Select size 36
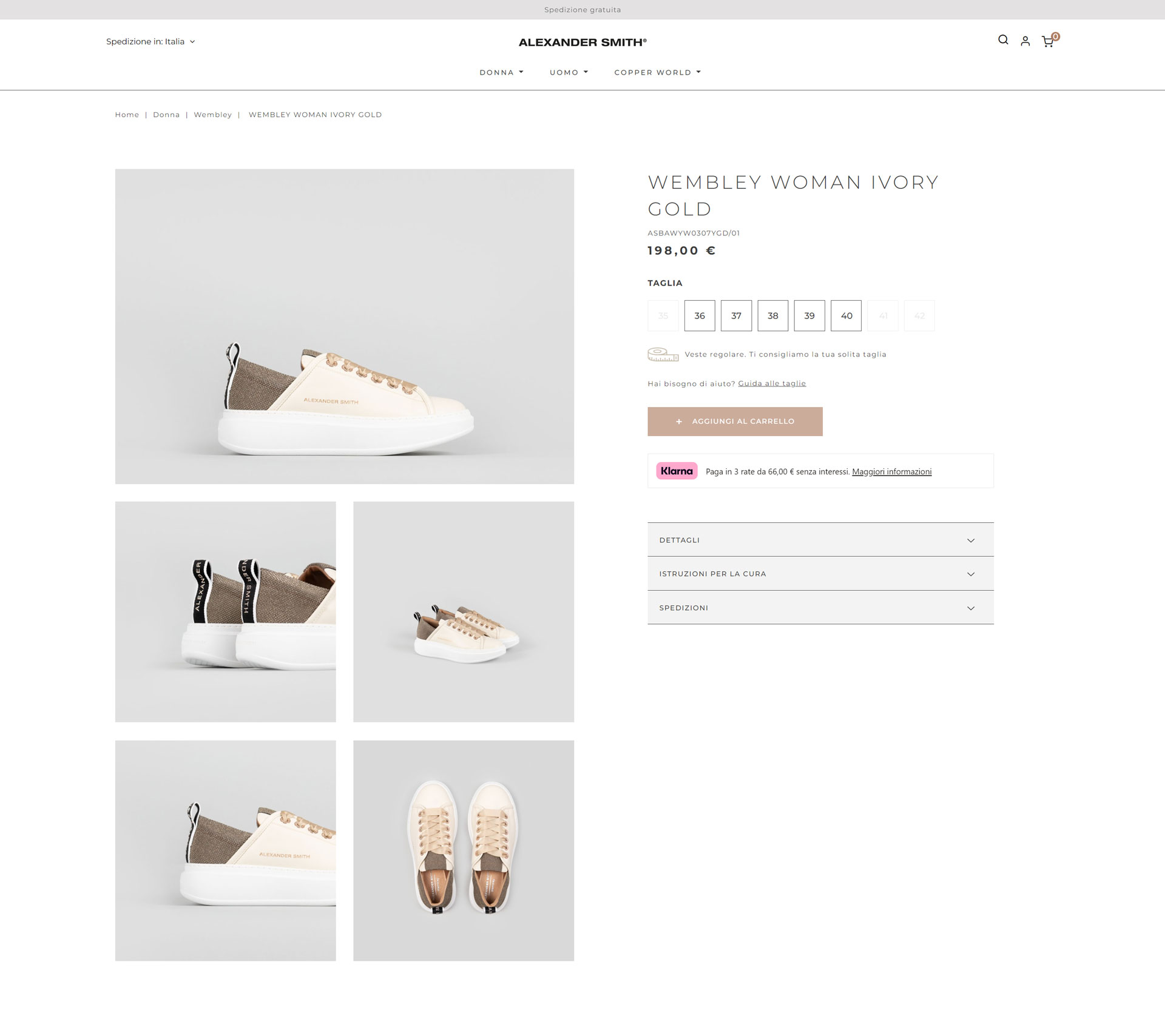The height and width of the screenshot is (1036, 1165). click(x=700, y=316)
